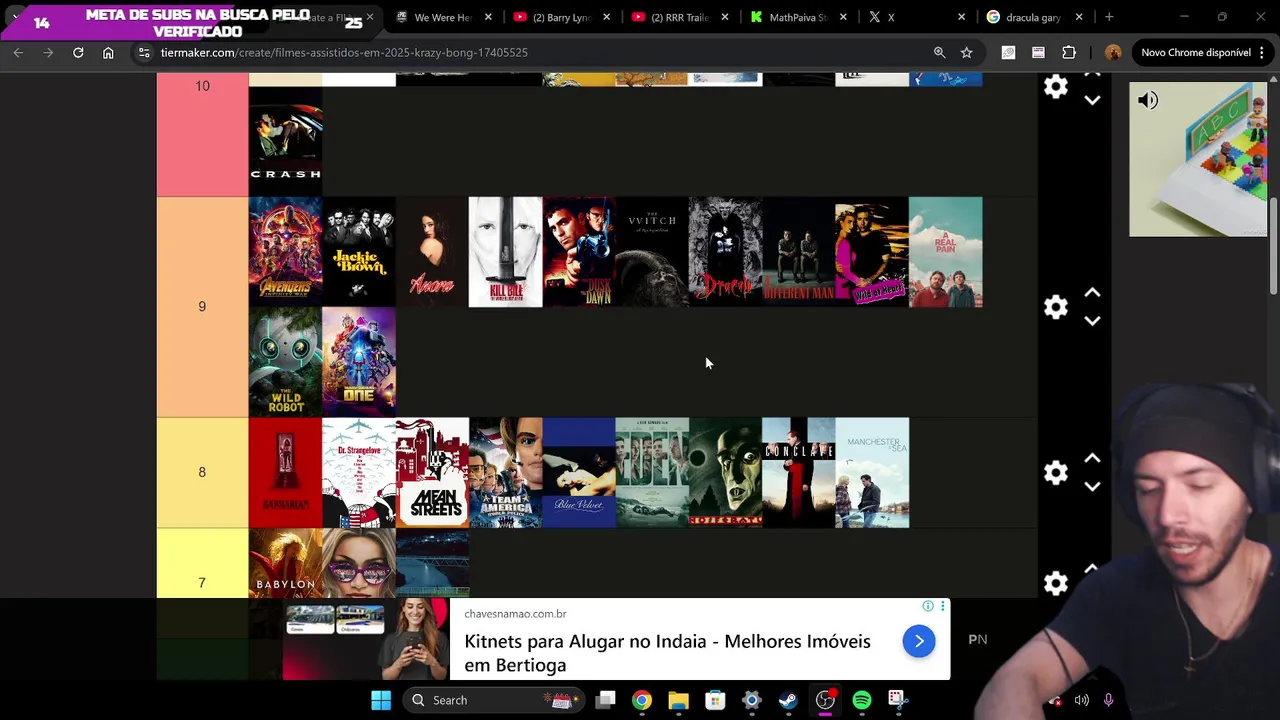Select the Dracula poster in tier 9

tap(725, 252)
